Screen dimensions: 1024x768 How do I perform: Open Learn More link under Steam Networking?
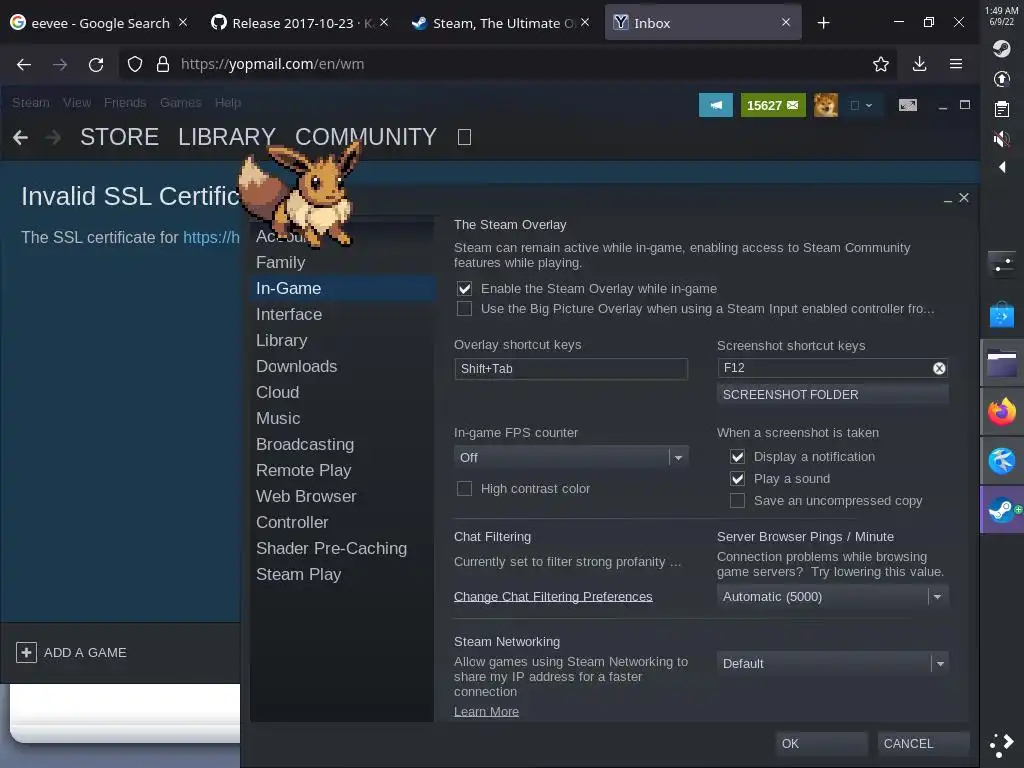coord(487,711)
